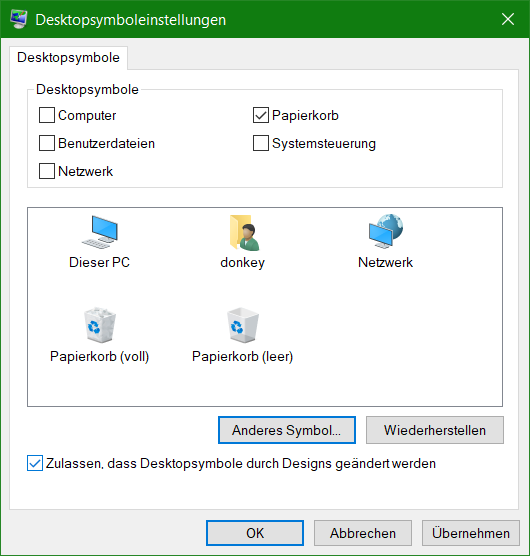Close the Desktopsymboleinstellungen dialog
This screenshot has height=556, width=530.
508,19
